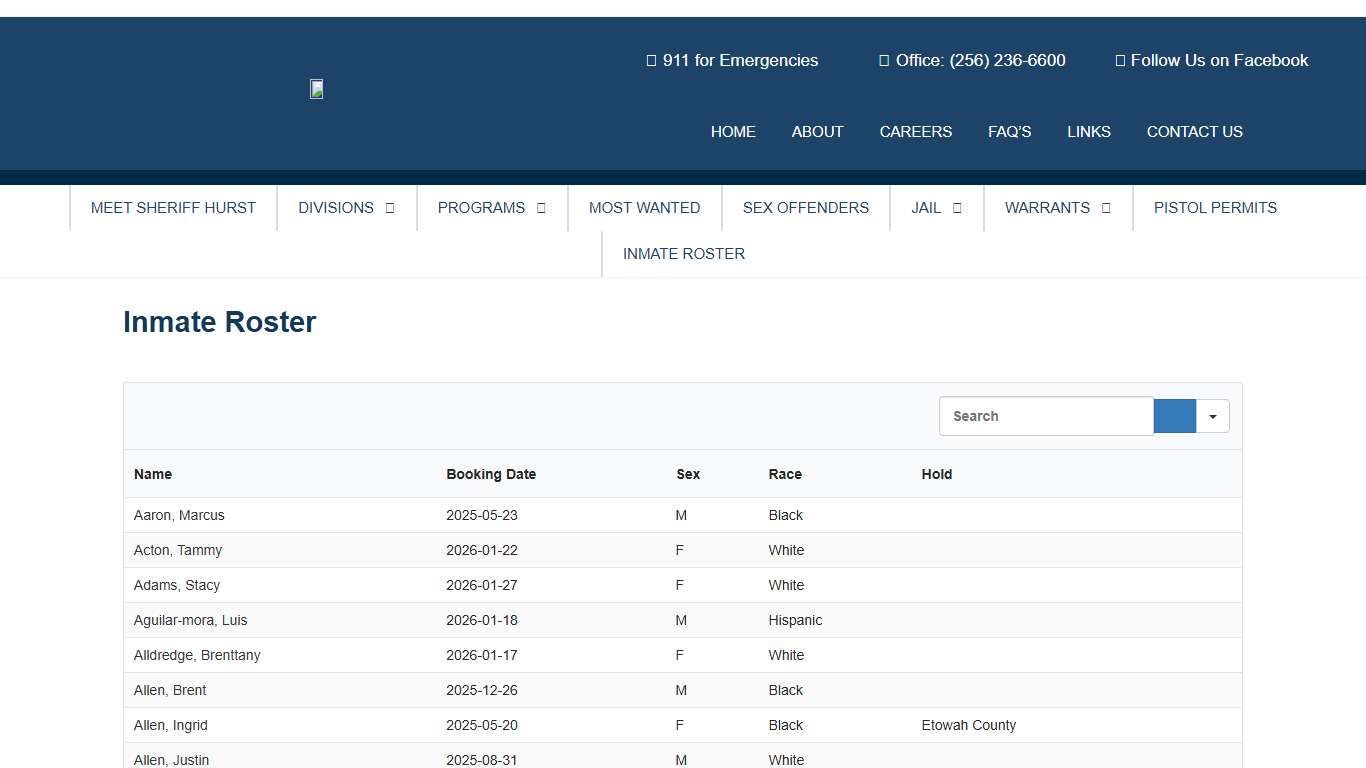The image size is (1366, 768).
Task: Select CAREERS in the top navigation
Action: [x=916, y=131]
